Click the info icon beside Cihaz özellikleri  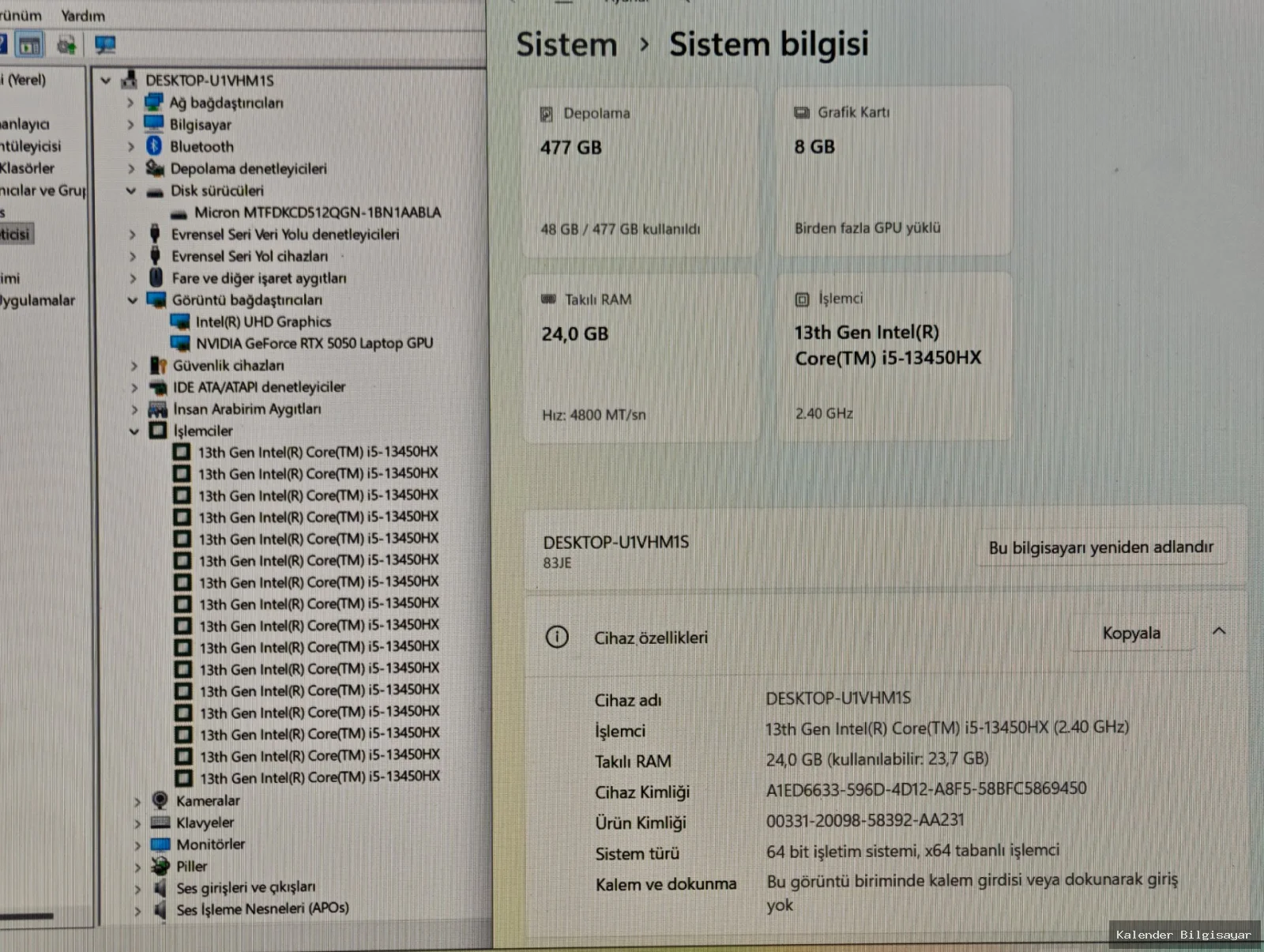(557, 637)
